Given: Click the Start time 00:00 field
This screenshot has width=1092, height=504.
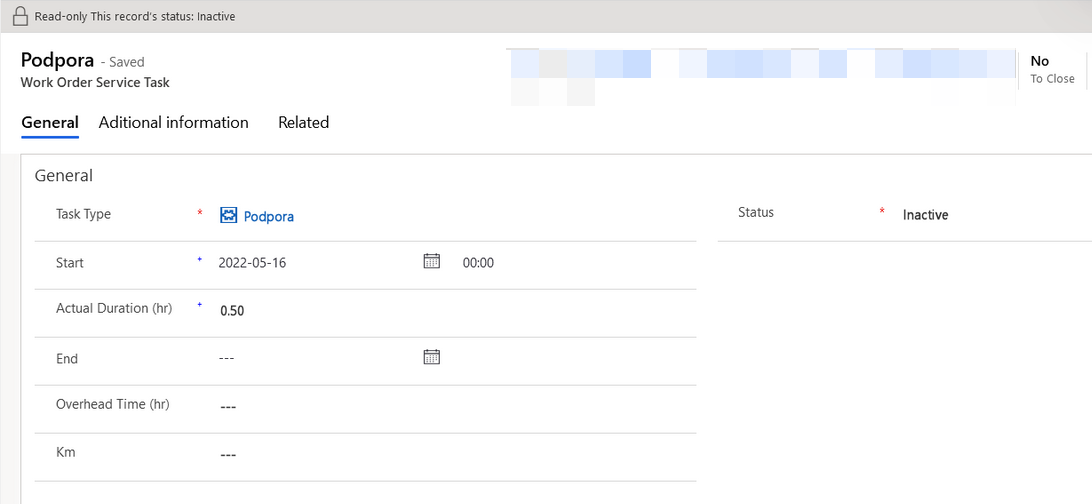Looking at the screenshot, I should coord(478,263).
